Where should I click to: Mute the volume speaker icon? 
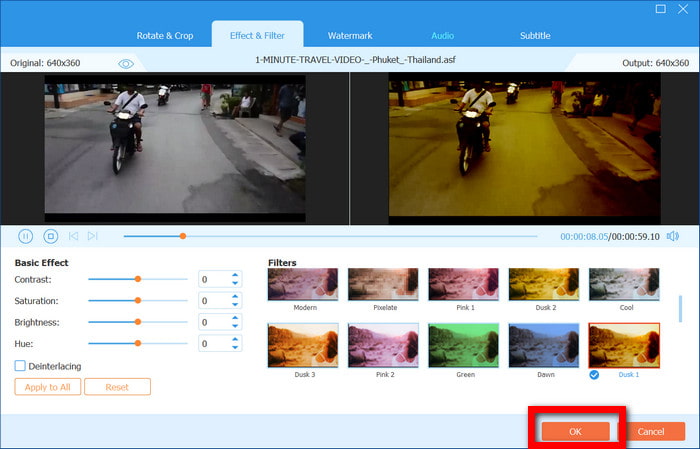[x=672, y=236]
